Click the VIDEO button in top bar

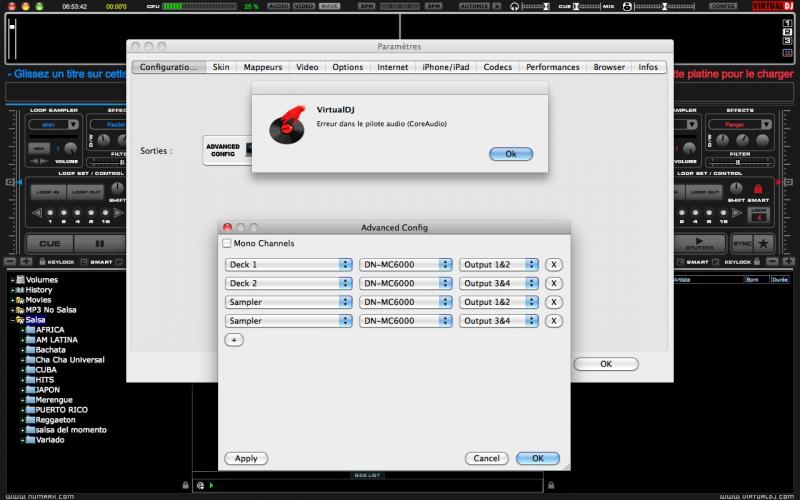click(x=304, y=6)
